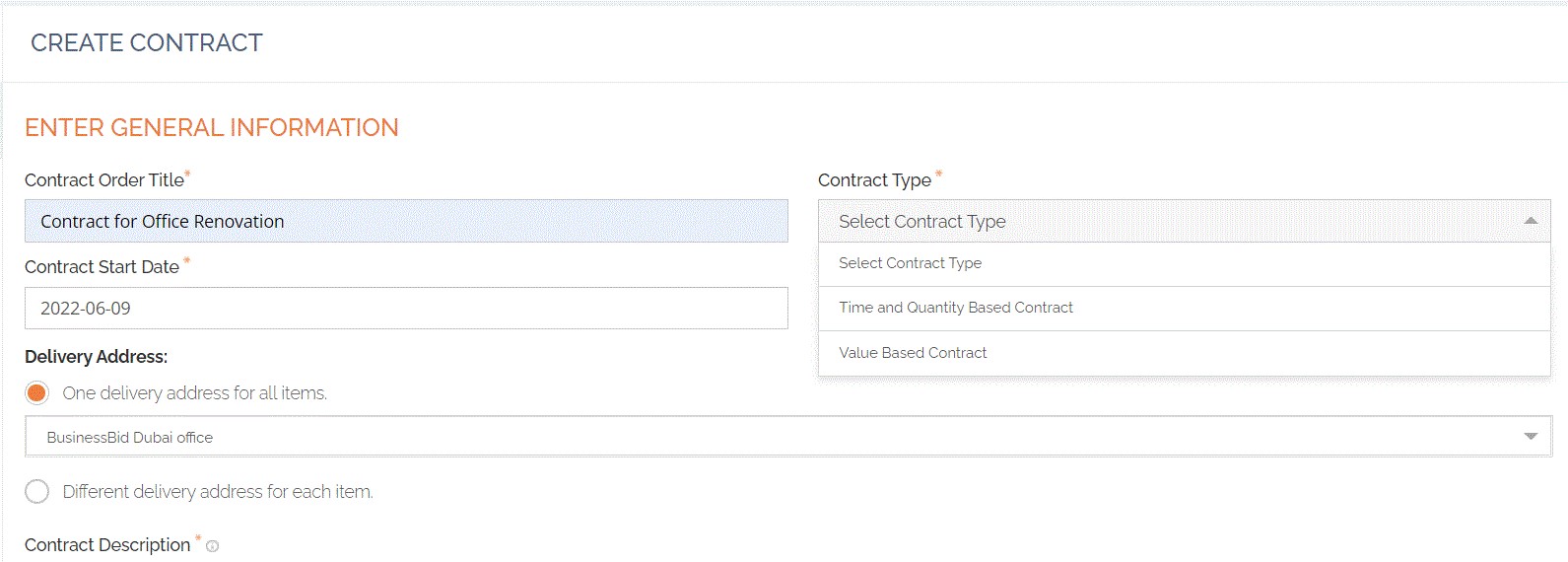
Task: Pick the placeholder 'Select Contract Type' list option
Action: click(910, 263)
